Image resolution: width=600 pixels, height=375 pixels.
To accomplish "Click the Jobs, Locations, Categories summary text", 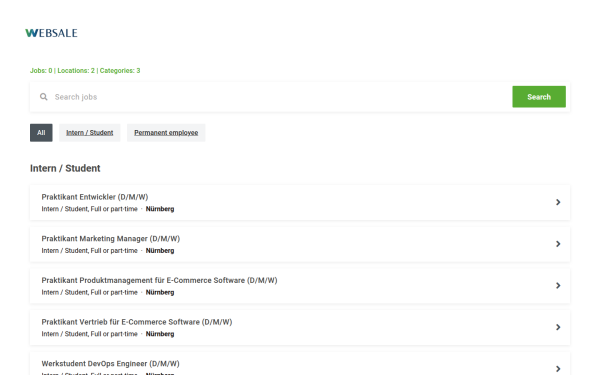I will pos(85,70).
